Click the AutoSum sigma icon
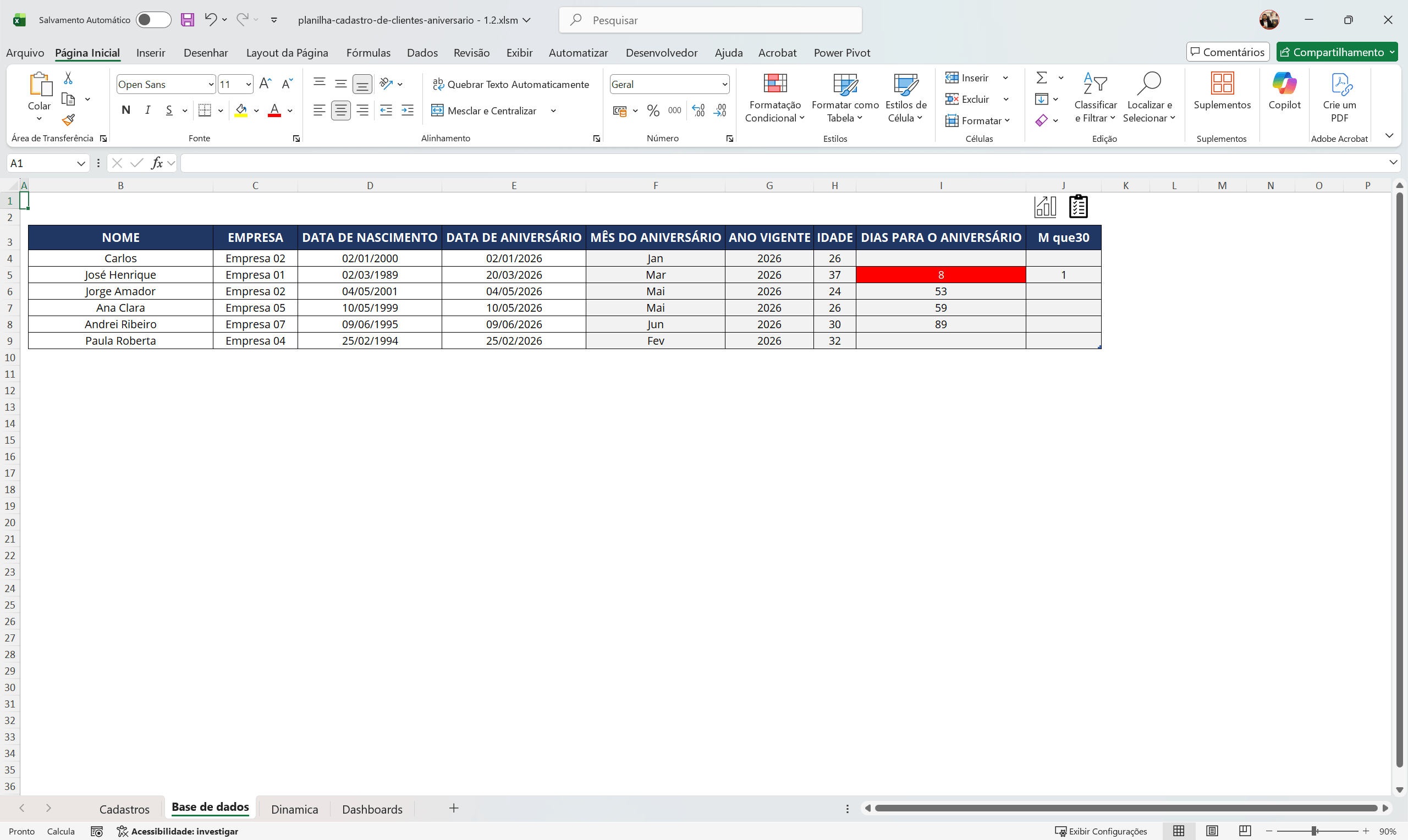 click(1041, 78)
